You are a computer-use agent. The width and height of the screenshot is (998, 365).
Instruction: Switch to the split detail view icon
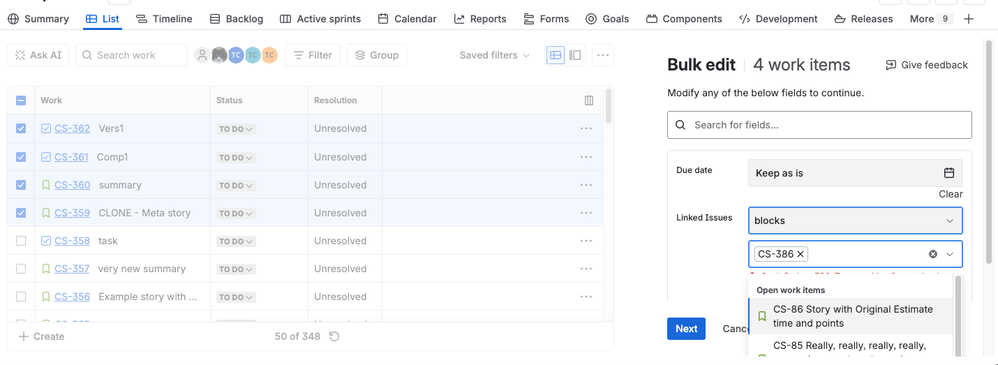(575, 55)
